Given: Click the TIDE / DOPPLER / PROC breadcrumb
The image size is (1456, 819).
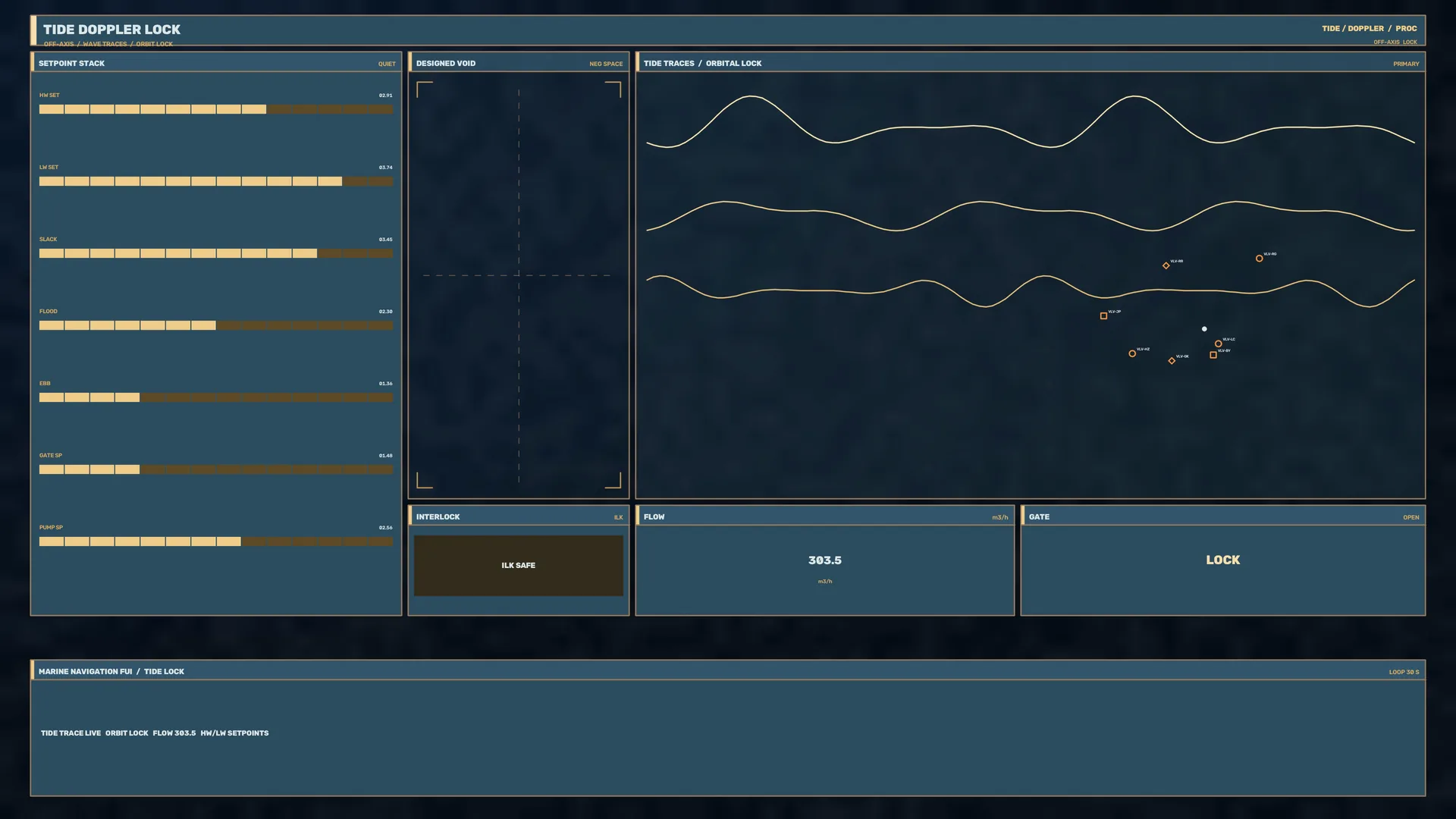Looking at the screenshot, I should pyautogui.click(x=1370, y=28).
